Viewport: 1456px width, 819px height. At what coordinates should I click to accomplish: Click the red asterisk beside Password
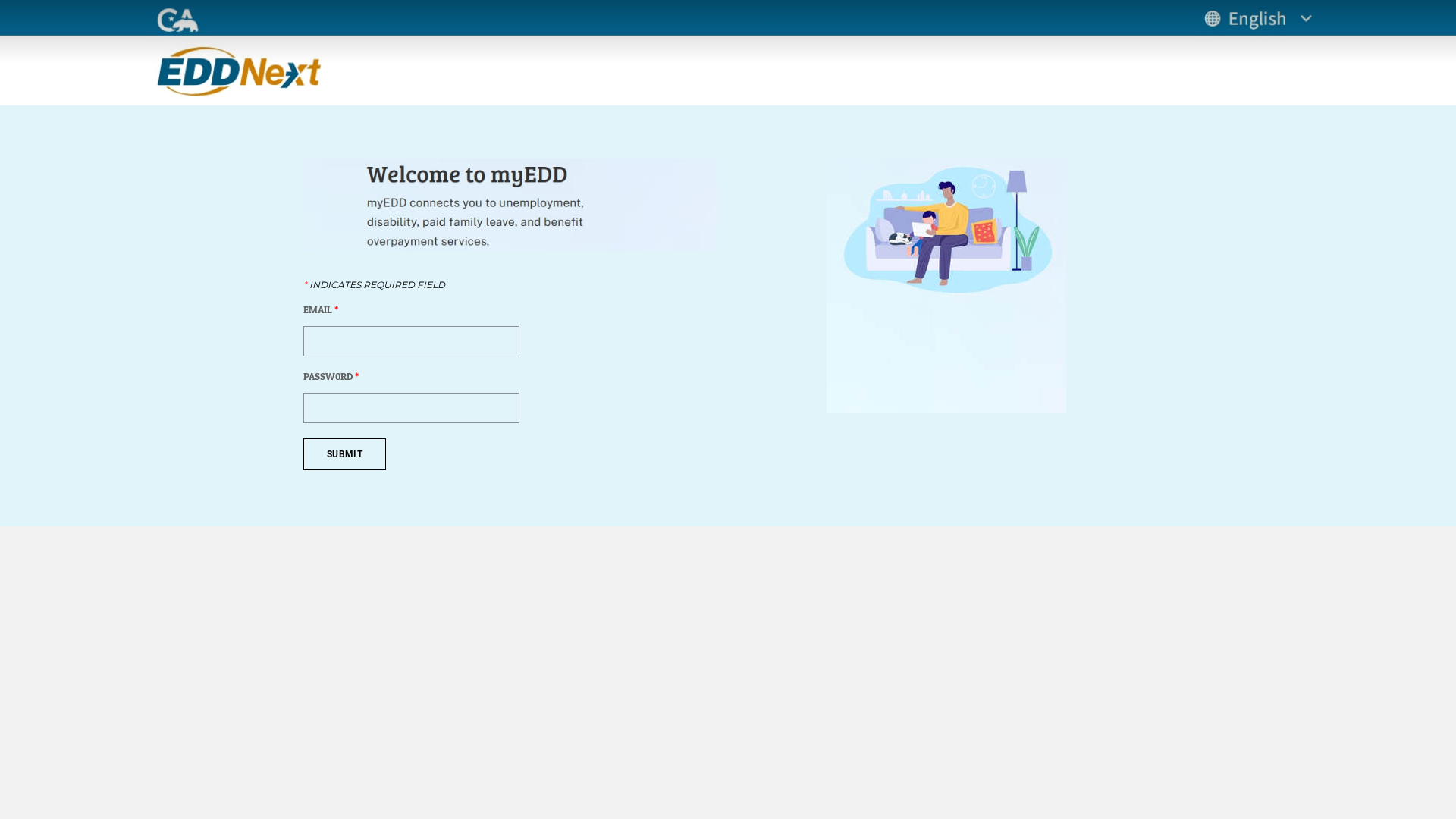pos(357,375)
